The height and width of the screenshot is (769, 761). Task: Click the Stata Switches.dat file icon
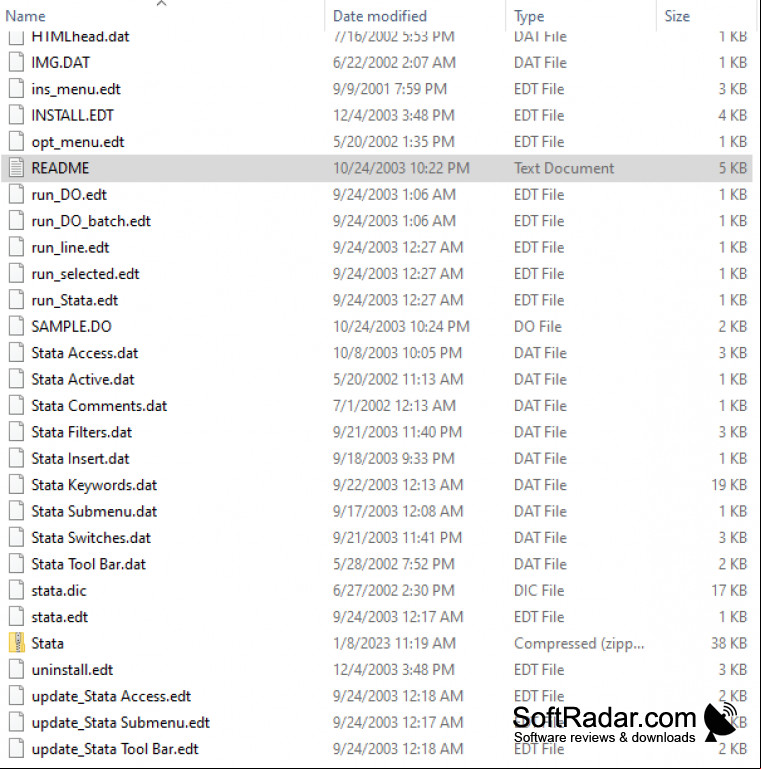16,538
